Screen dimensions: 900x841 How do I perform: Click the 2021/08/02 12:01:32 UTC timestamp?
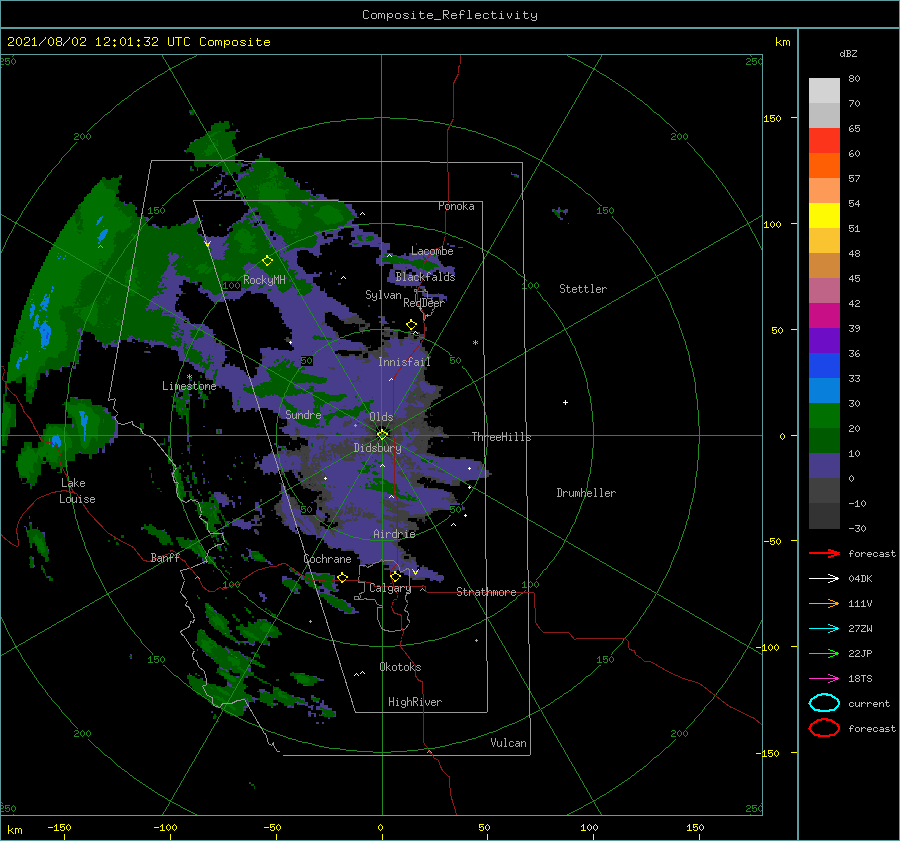pos(138,42)
